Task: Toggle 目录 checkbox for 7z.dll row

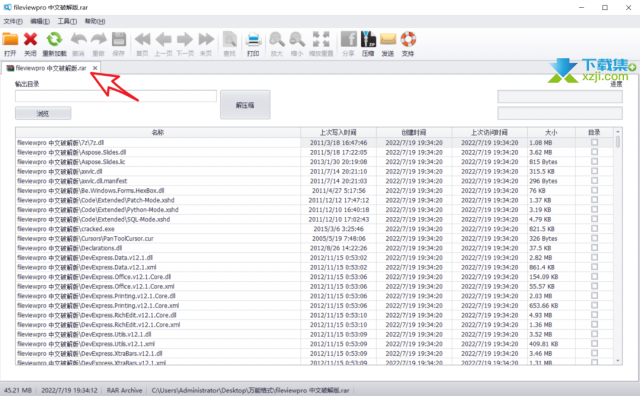Action: click(594, 142)
